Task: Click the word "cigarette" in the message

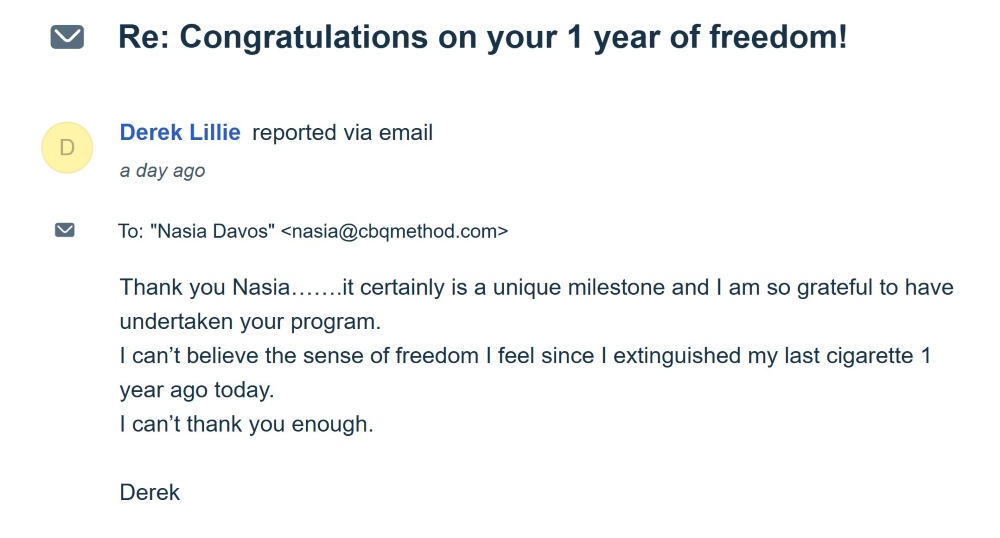Action: point(860,356)
